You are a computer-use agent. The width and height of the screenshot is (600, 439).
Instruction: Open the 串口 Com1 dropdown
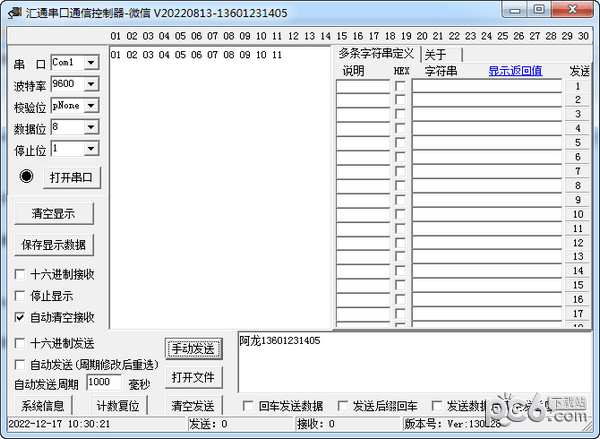91,62
